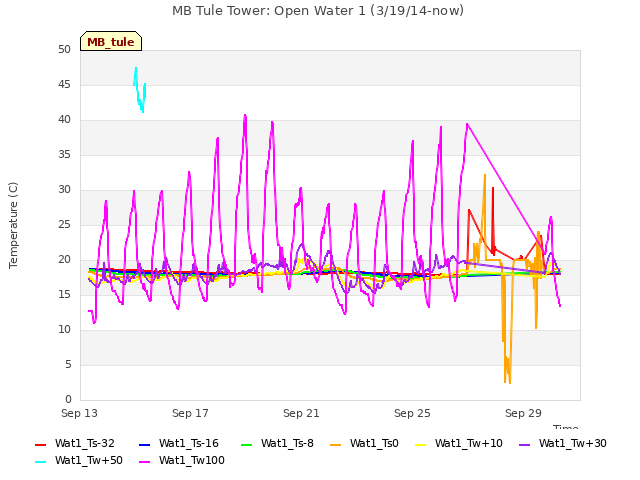Click the 30 y-axis tick label

64,190
